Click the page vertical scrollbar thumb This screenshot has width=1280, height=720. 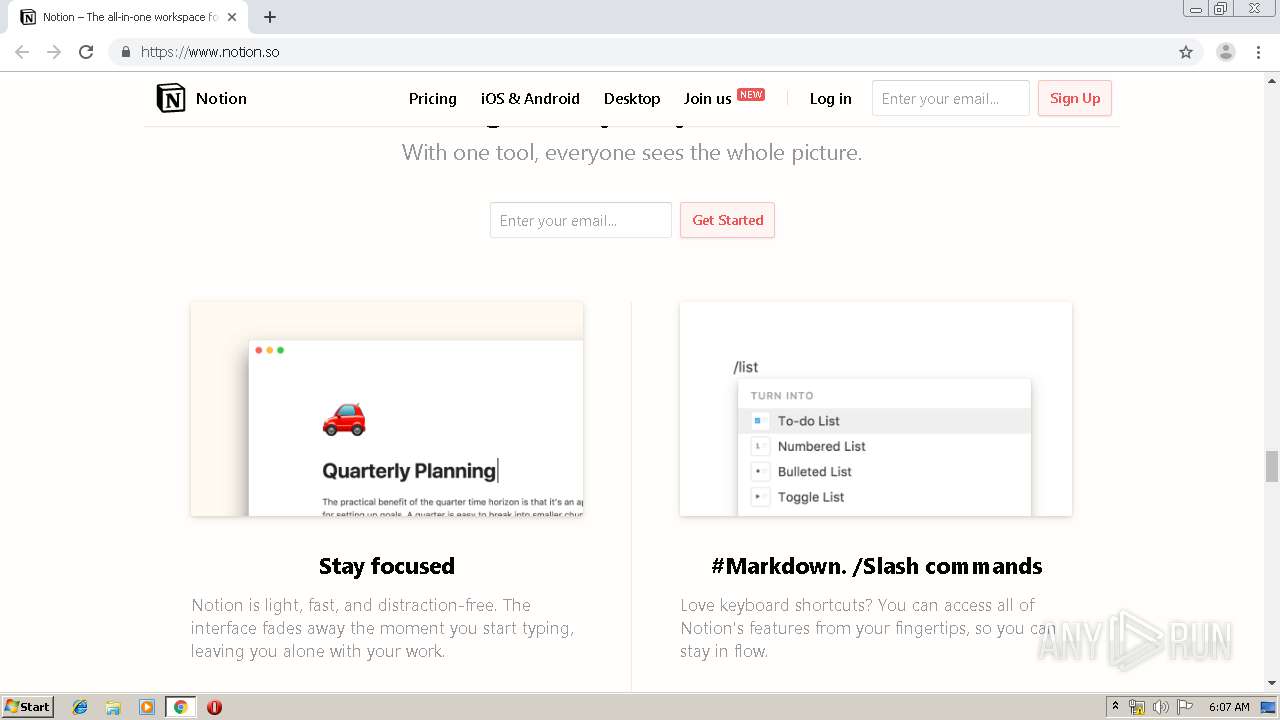click(x=1272, y=466)
